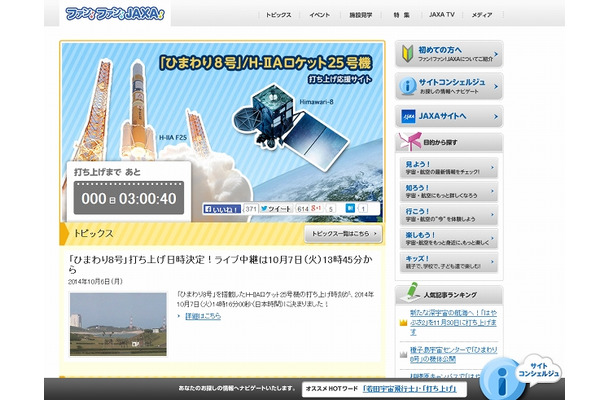Open the 特集 menu item
Screen dimensions: 610x400
coord(401,15)
